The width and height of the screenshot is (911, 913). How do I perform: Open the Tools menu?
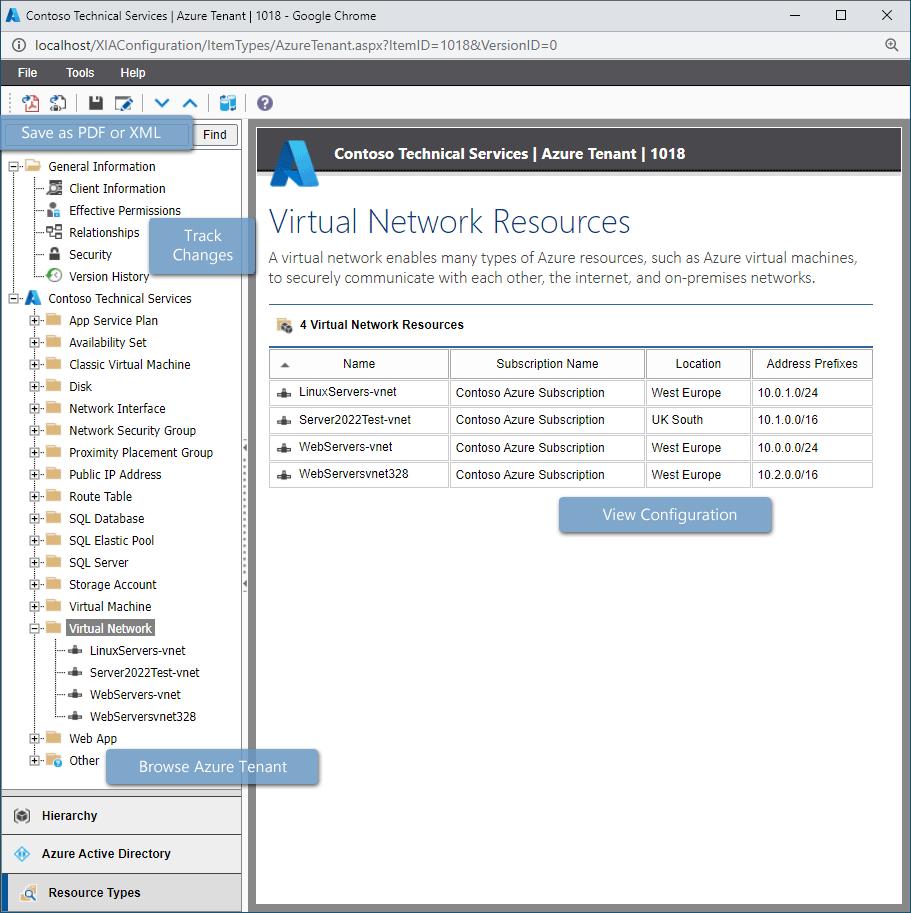[80, 73]
